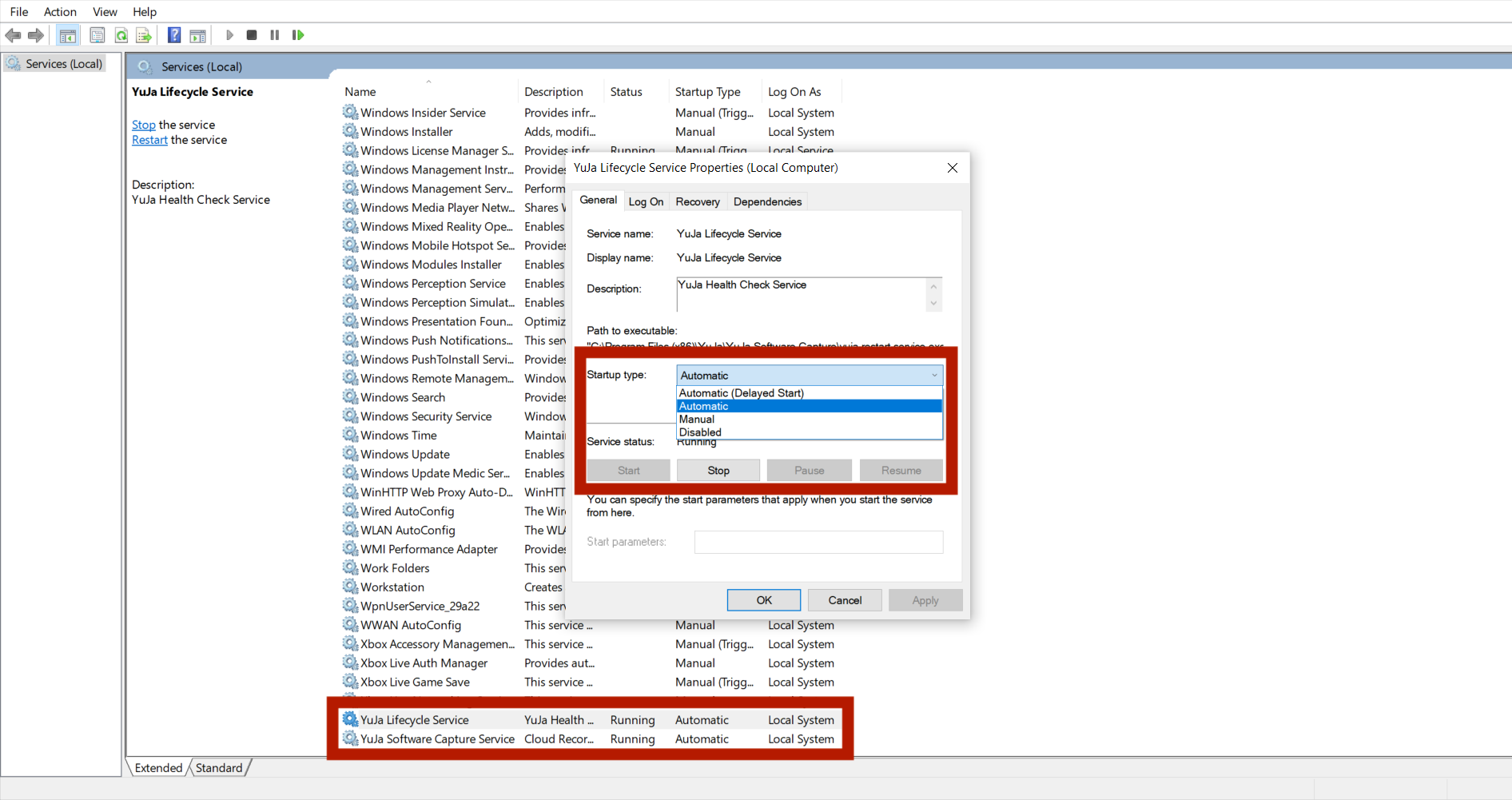The image size is (1512, 800).
Task: Click the Pause Service icon in toolbar
Action: click(x=275, y=35)
